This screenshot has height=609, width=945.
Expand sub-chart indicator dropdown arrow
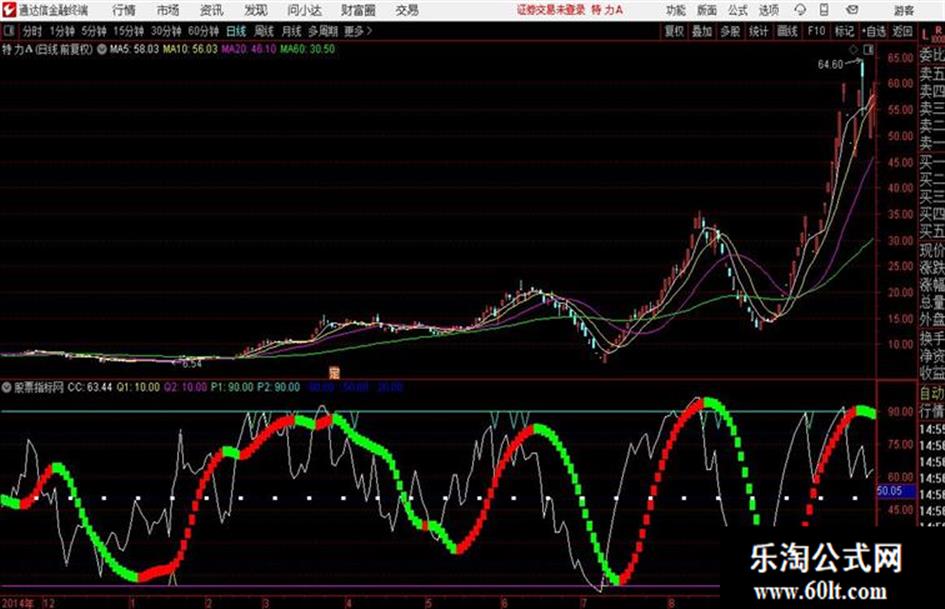7,387
